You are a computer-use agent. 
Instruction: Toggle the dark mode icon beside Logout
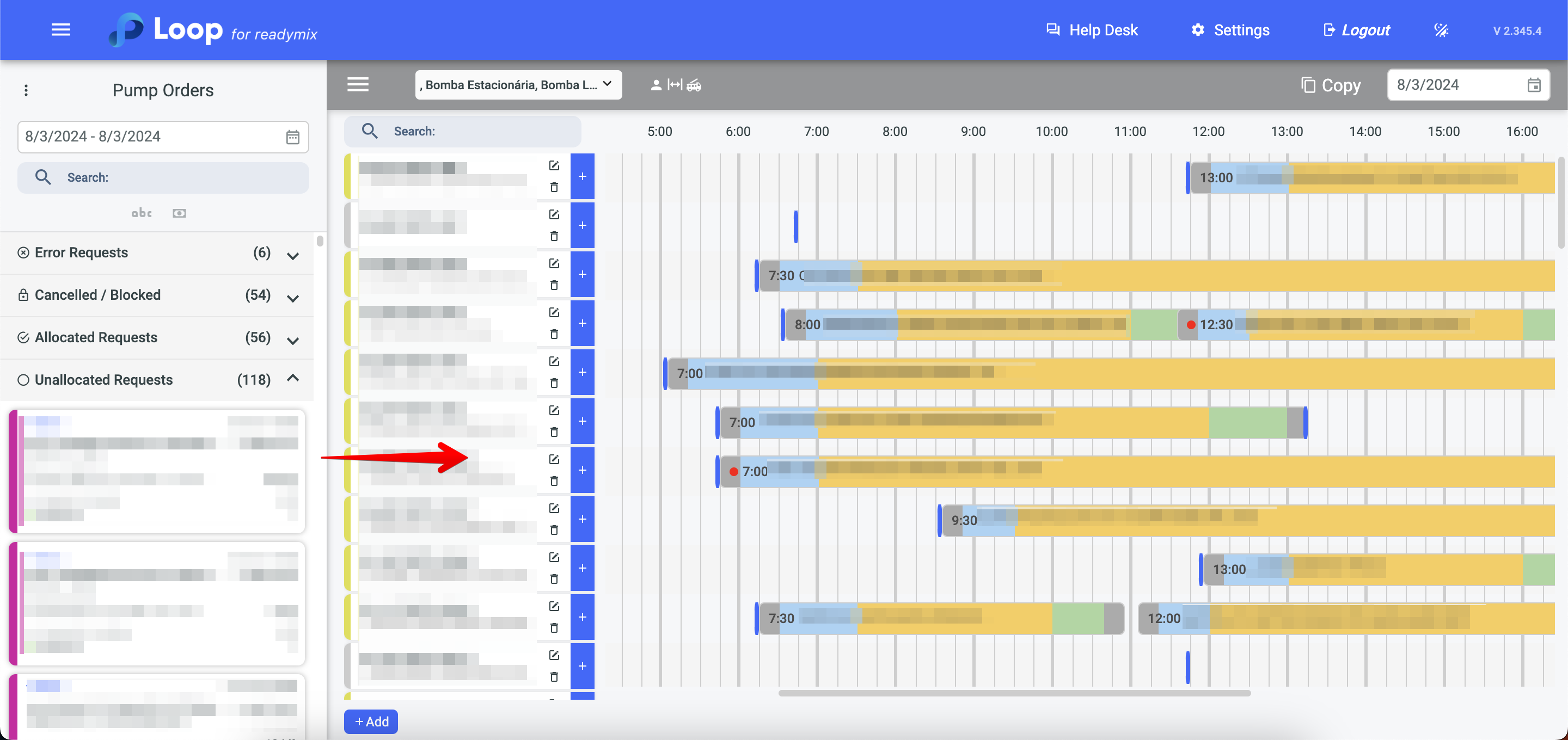[1441, 30]
